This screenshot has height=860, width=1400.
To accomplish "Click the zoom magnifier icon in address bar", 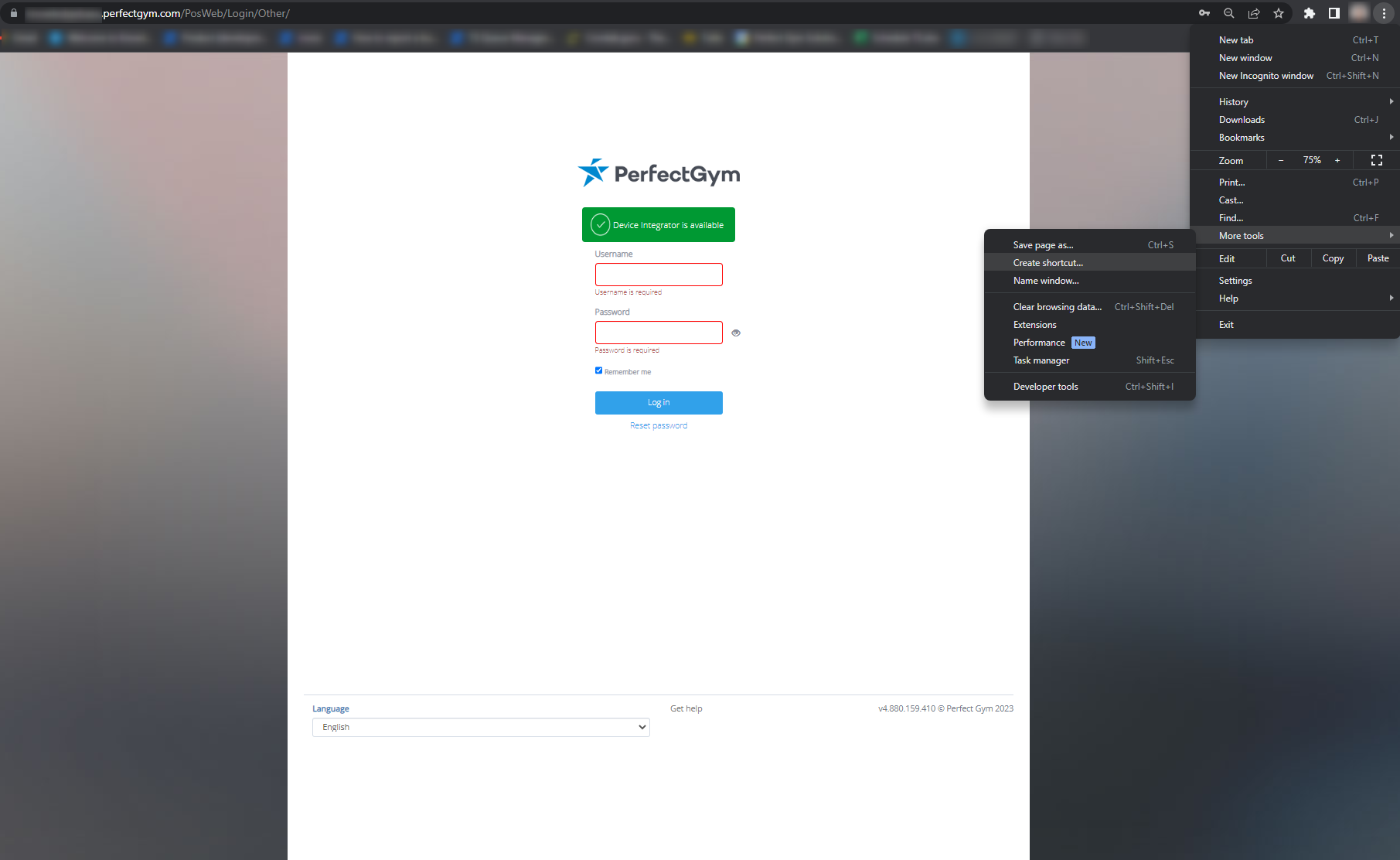I will tap(1229, 13).
